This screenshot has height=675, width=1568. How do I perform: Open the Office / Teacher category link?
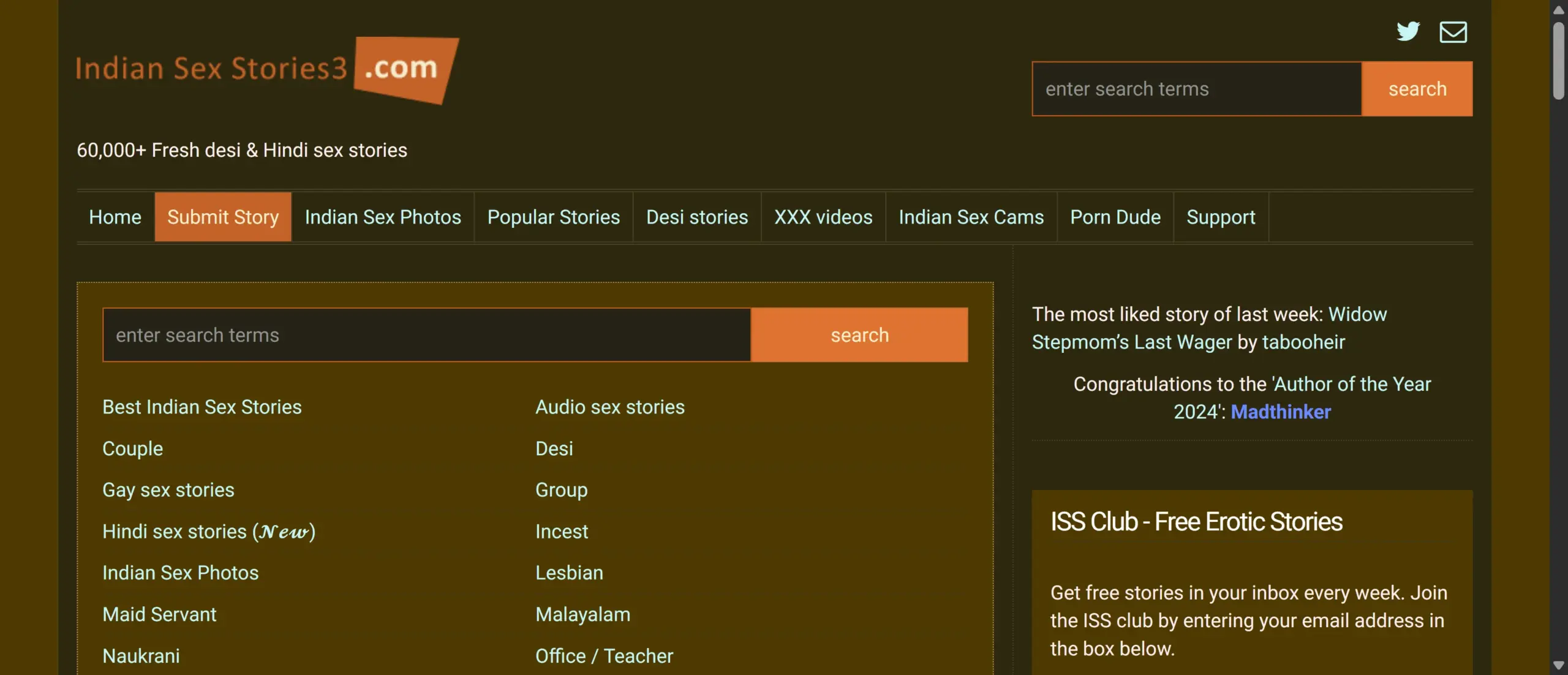tap(605, 656)
